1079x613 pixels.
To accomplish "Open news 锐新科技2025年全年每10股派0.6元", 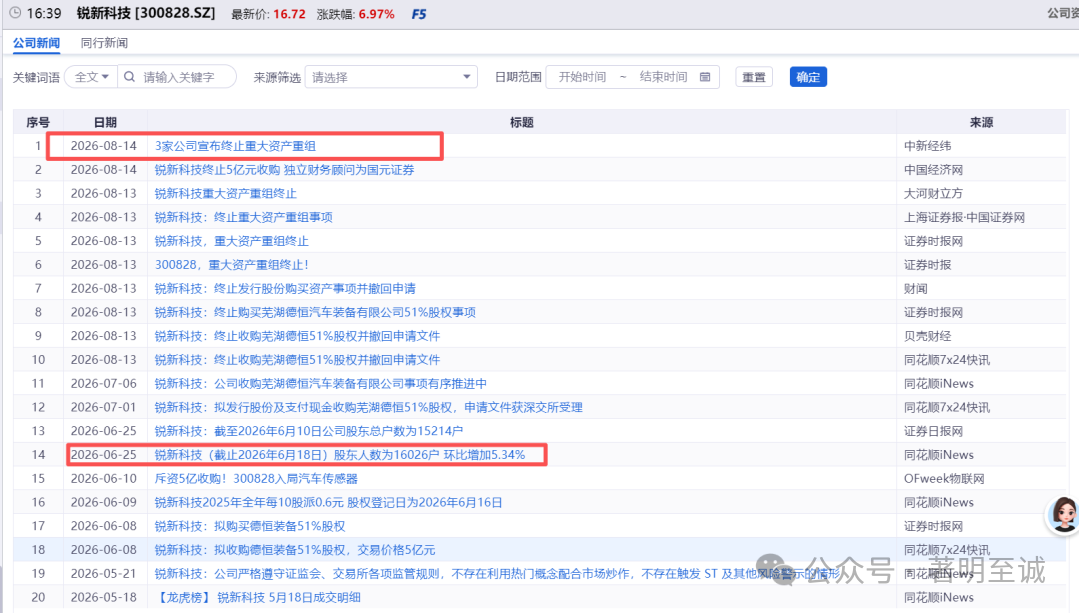I will coord(328,502).
